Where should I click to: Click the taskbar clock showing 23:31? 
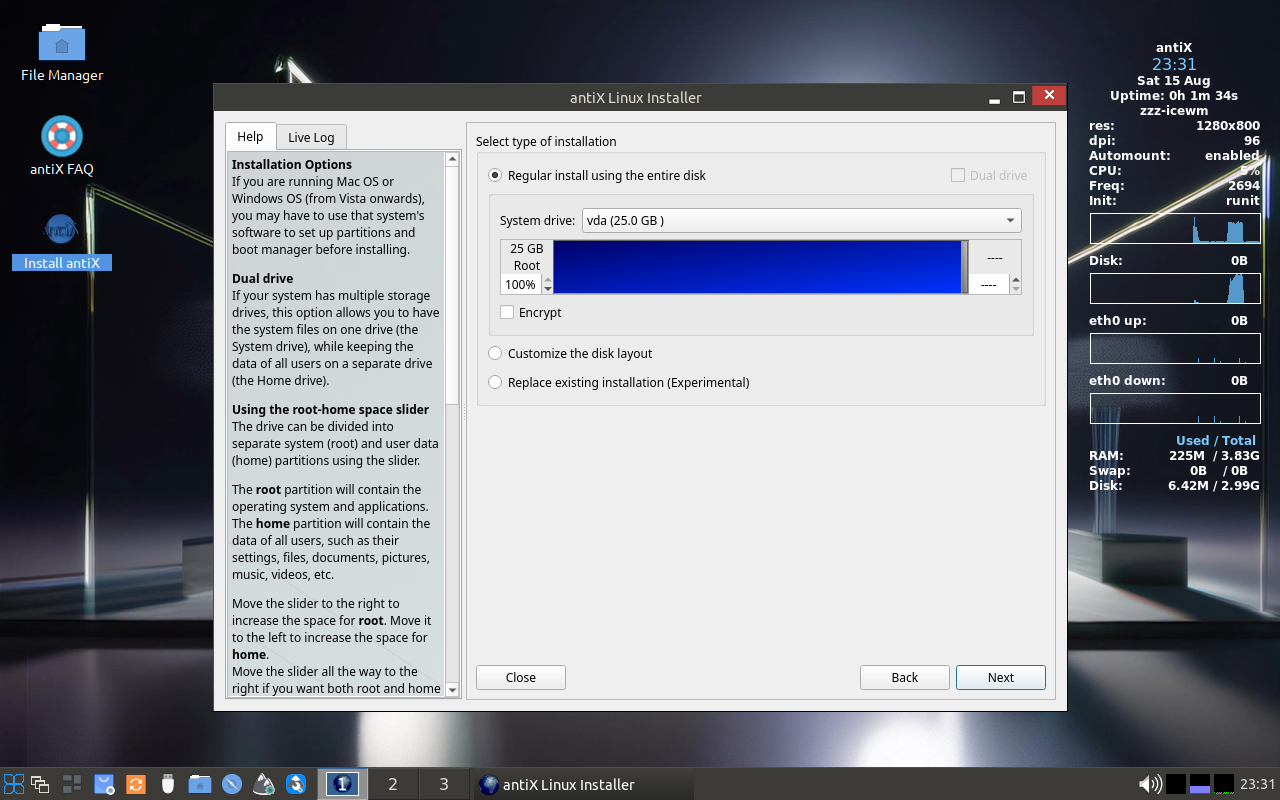pyautogui.click(x=1258, y=784)
